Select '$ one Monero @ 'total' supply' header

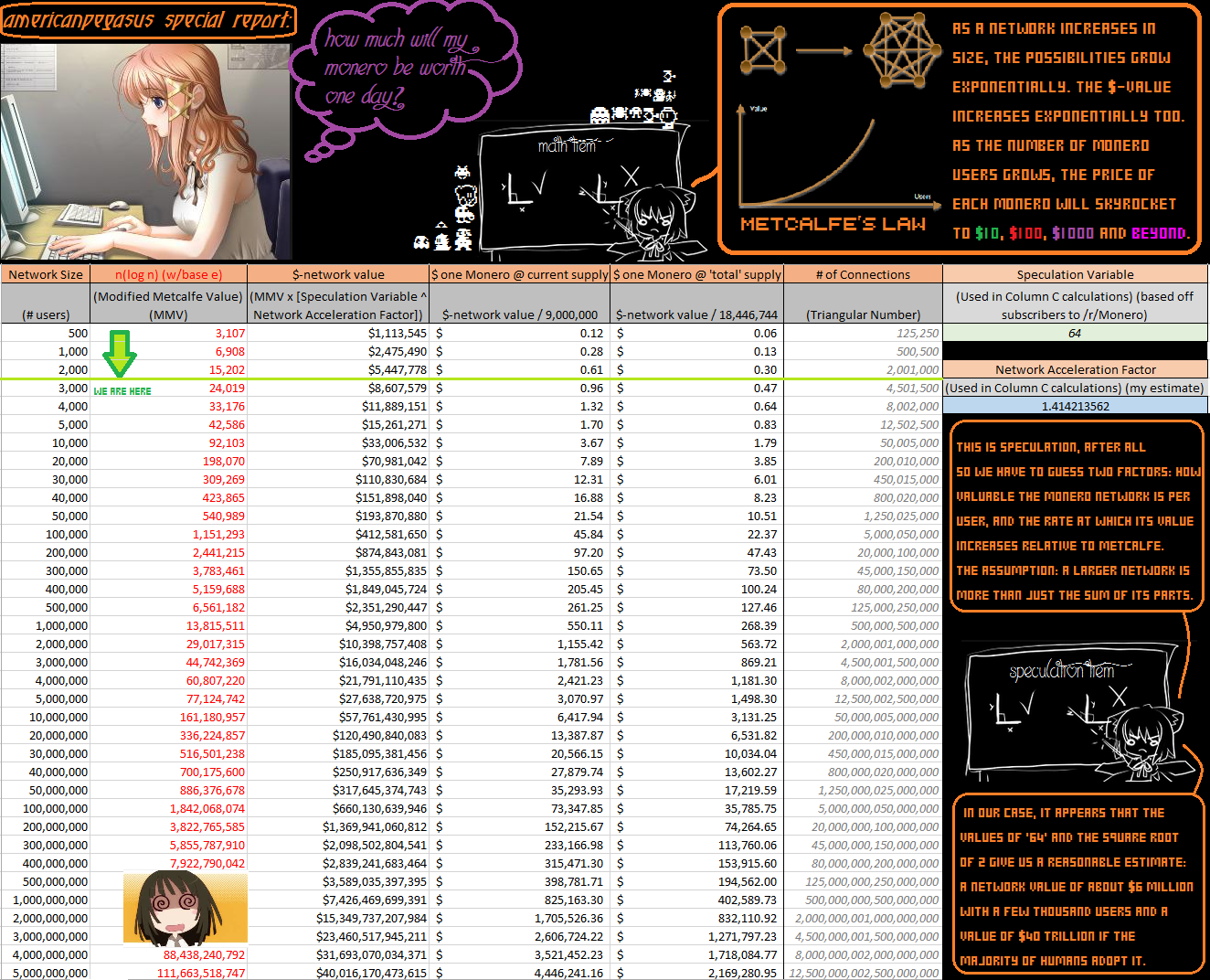(697, 274)
